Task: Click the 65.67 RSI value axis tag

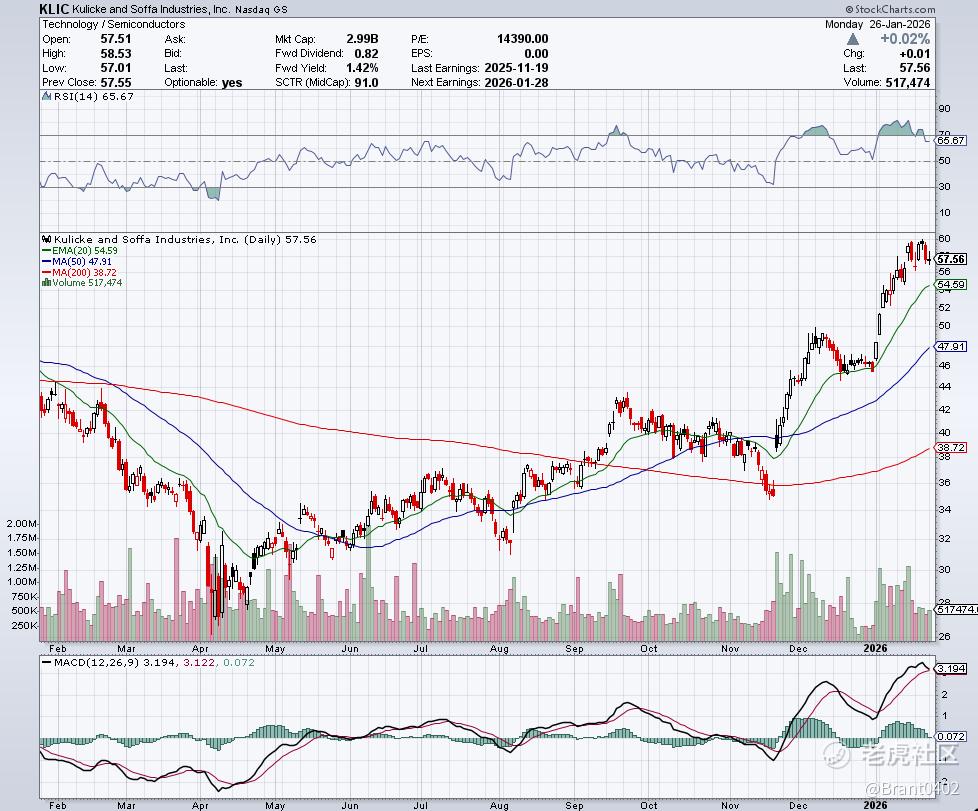Action: (951, 140)
